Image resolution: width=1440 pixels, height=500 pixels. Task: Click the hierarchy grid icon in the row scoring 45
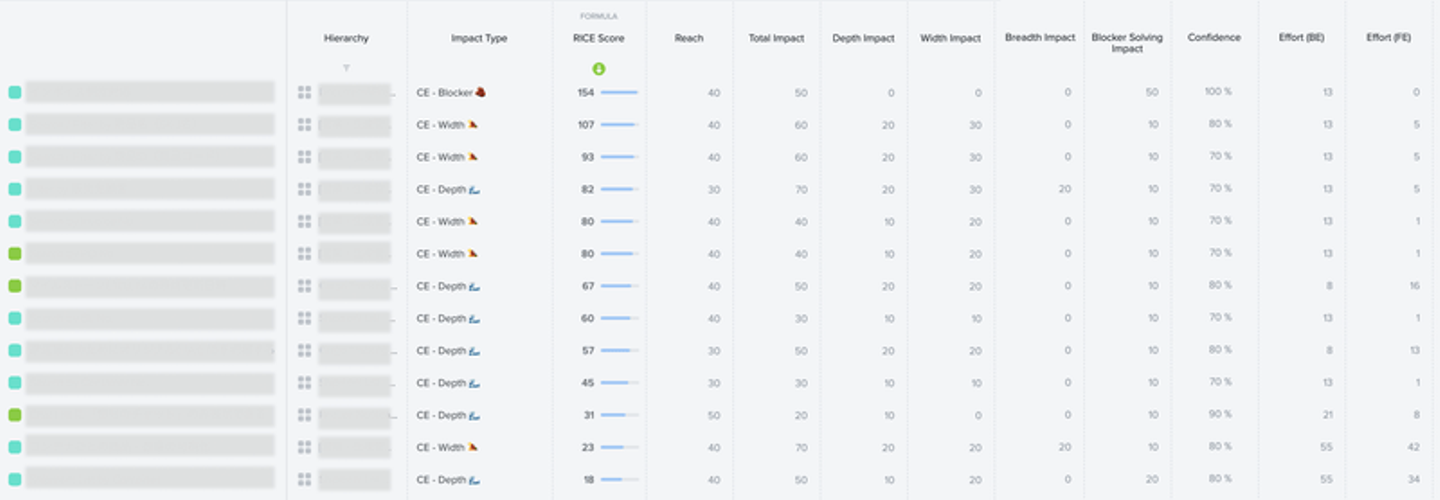coord(305,383)
